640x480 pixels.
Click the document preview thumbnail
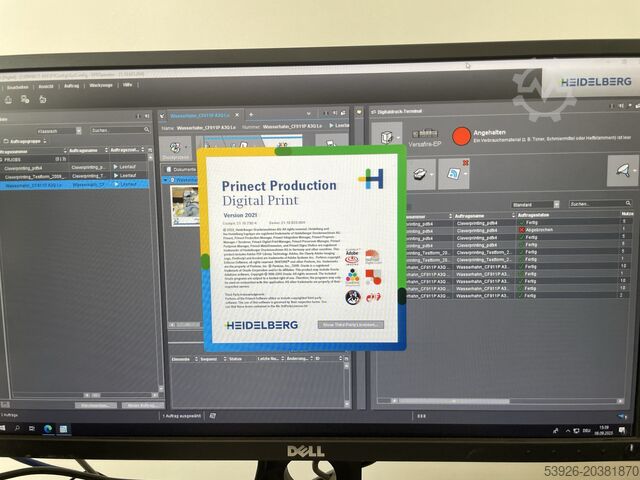pyautogui.click(x=184, y=206)
